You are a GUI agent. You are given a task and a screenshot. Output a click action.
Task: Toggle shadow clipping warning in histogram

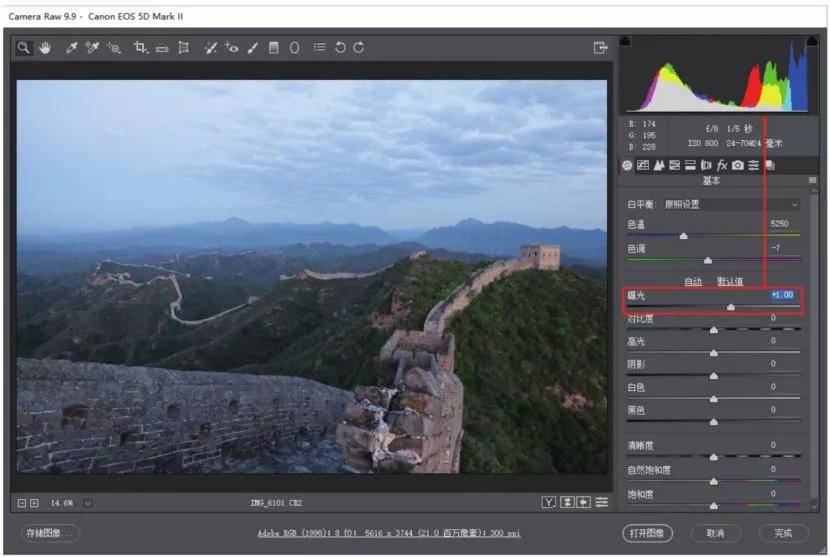click(625, 41)
